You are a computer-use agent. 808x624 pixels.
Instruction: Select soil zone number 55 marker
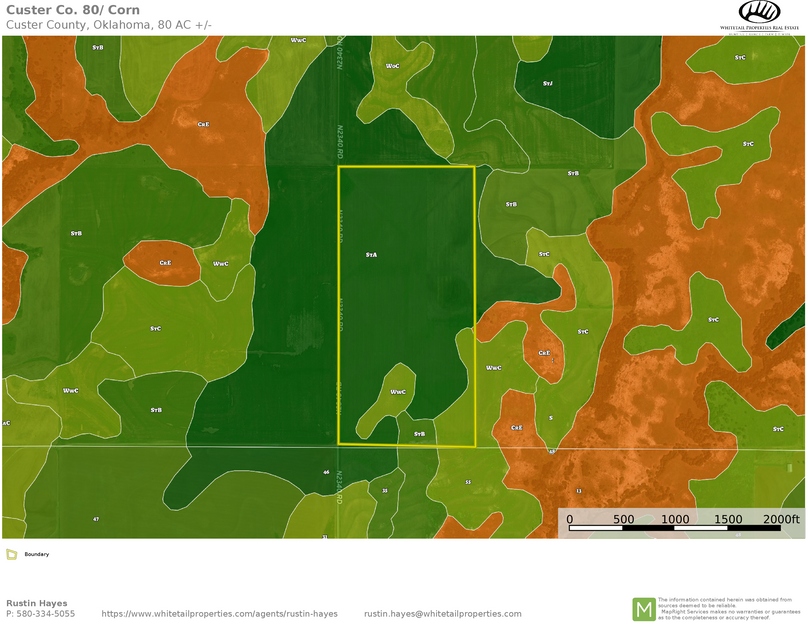tap(468, 482)
